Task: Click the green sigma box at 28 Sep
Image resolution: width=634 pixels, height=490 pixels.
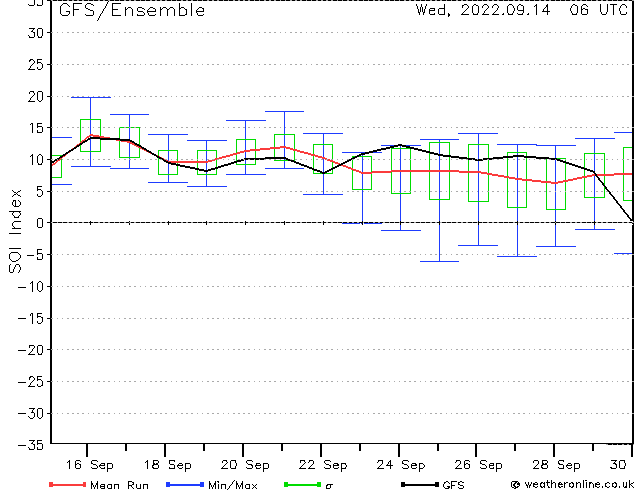Action: point(556,184)
